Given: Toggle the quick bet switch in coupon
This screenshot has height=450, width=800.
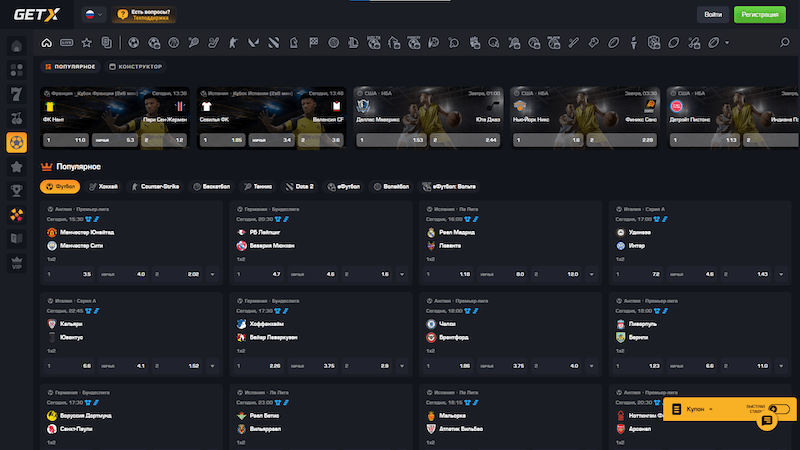Looking at the screenshot, I should tap(779, 408).
